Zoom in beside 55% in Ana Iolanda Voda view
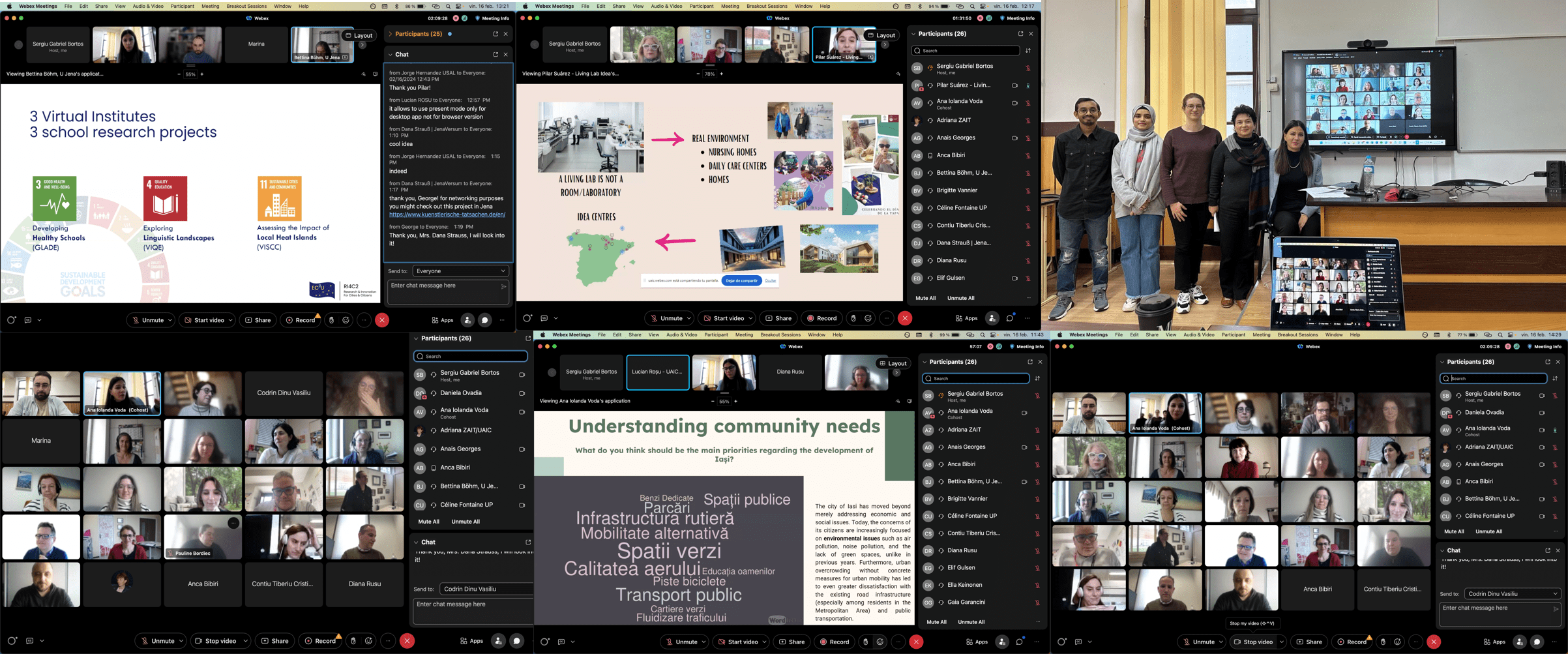Viewport: 1568px width, 654px height. 736,402
